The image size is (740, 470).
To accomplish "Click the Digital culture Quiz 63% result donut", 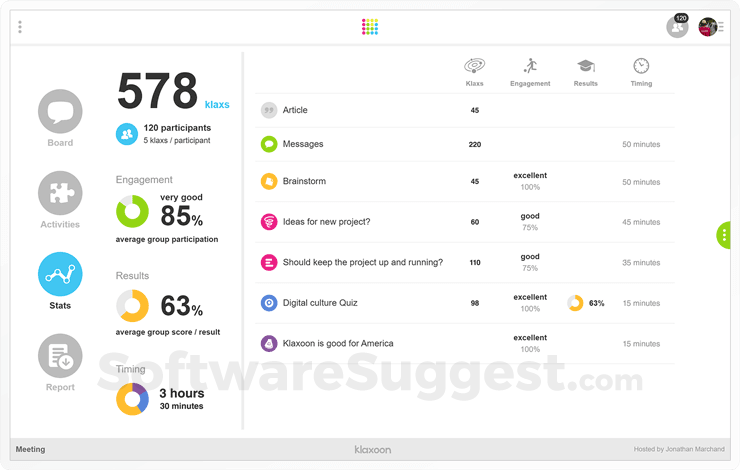I will [576, 303].
